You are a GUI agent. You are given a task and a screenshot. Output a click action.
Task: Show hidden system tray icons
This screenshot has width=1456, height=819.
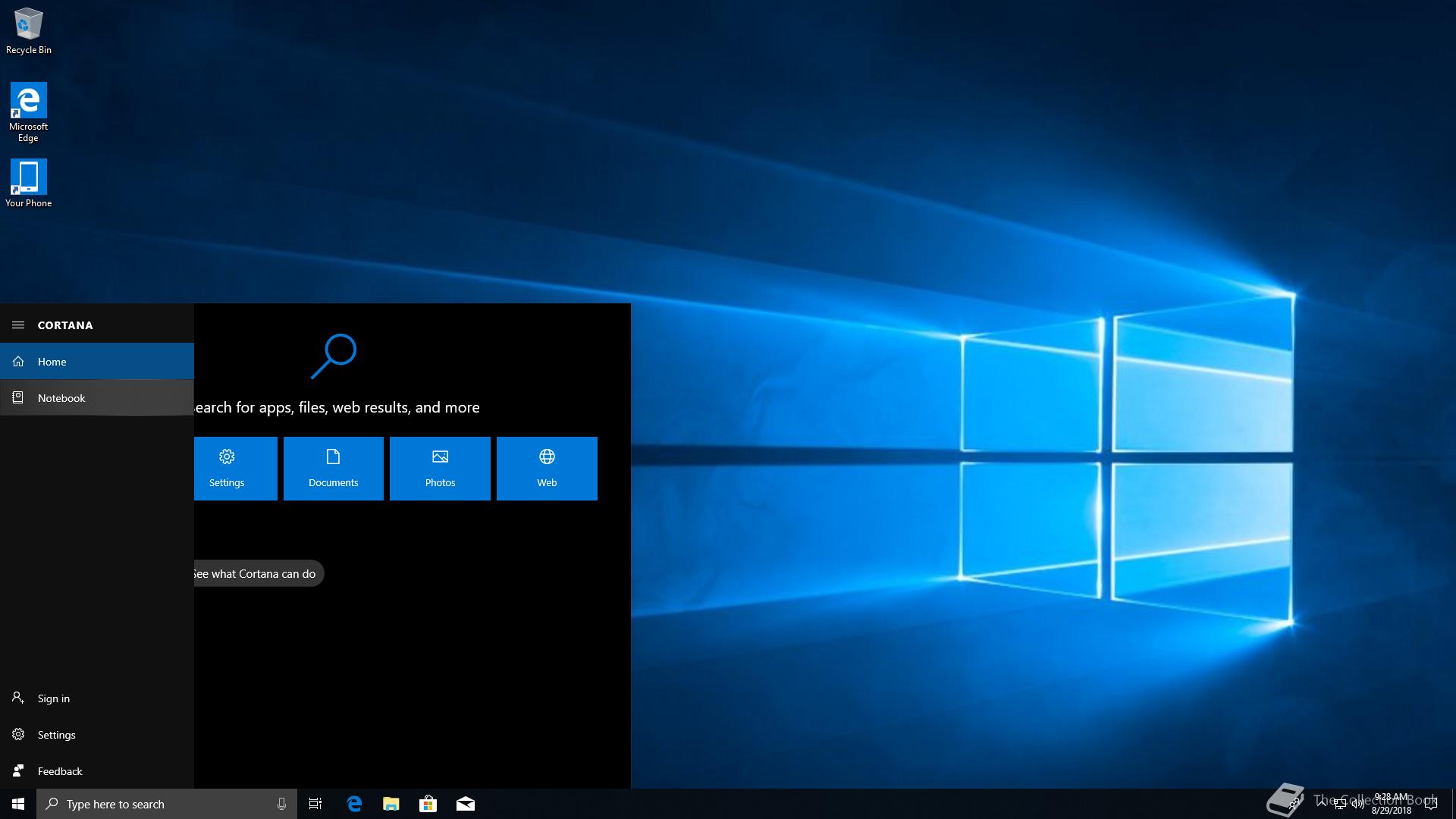point(1322,804)
